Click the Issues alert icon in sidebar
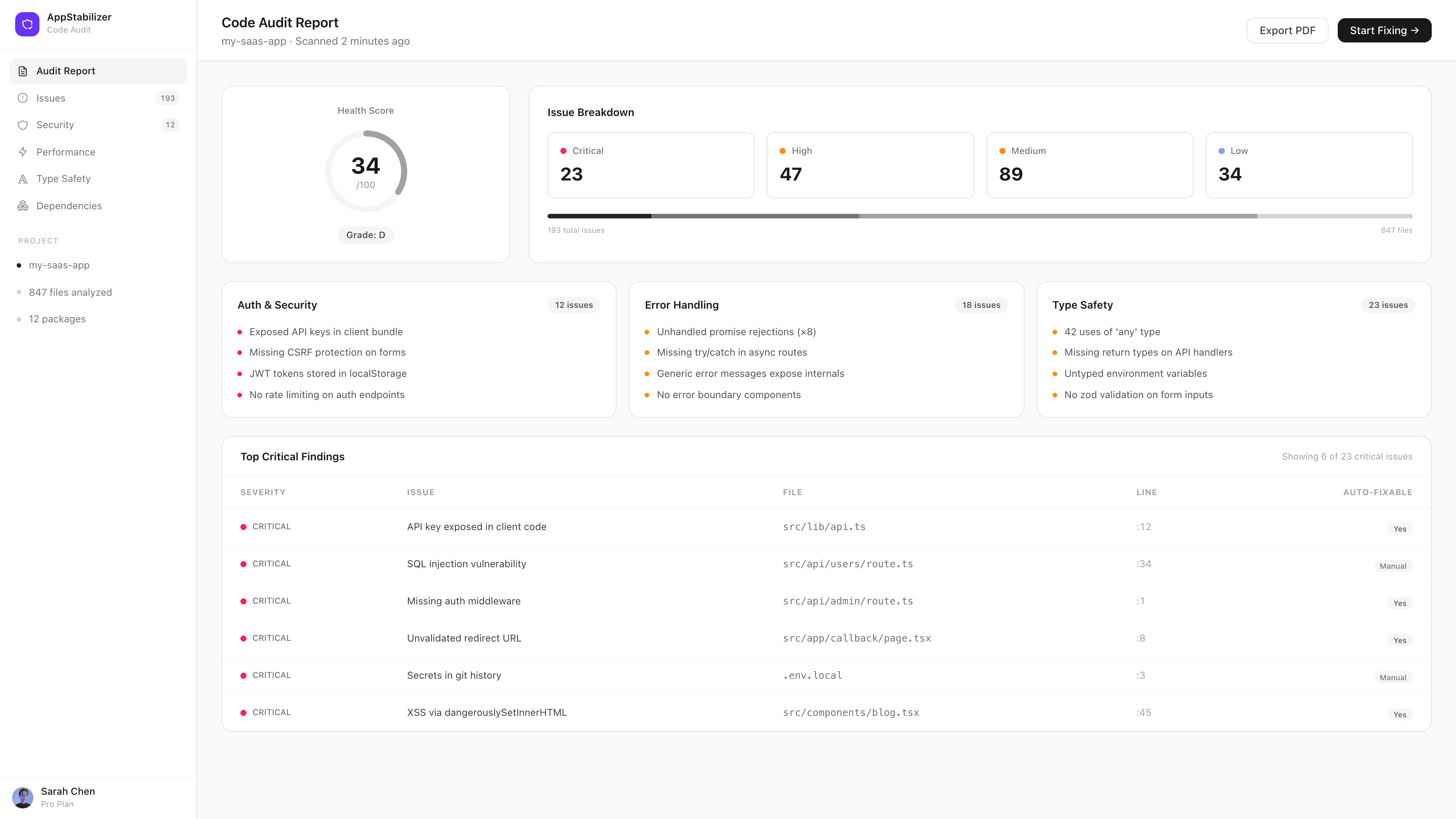The width and height of the screenshot is (1456, 819). click(23, 98)
